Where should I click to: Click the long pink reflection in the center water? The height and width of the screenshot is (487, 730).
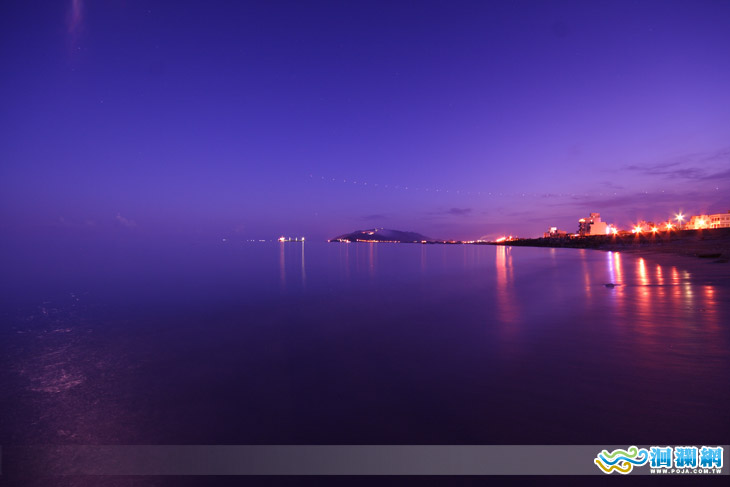505,285
